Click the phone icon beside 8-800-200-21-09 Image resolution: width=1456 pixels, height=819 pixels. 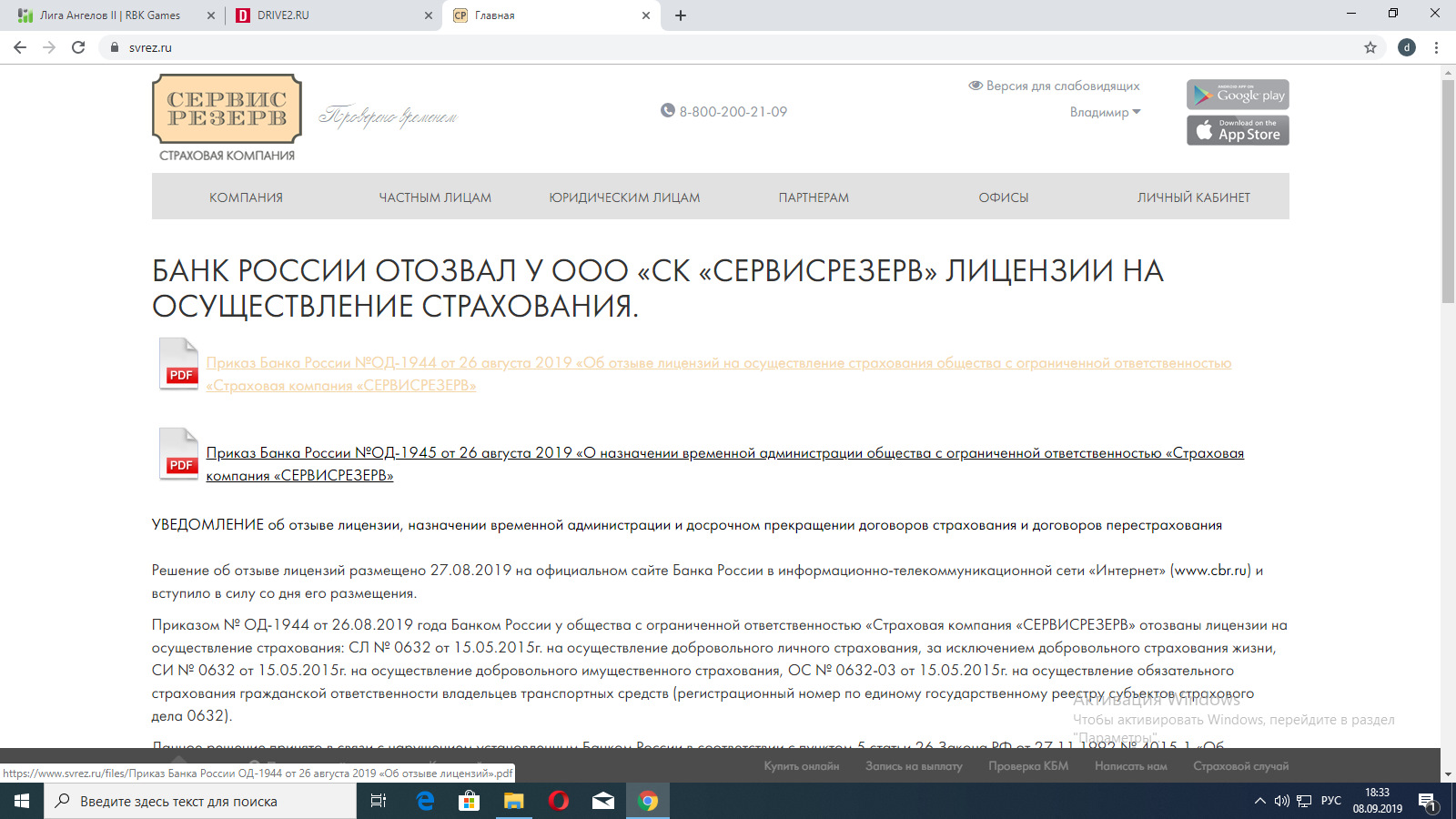coord(668,111)
